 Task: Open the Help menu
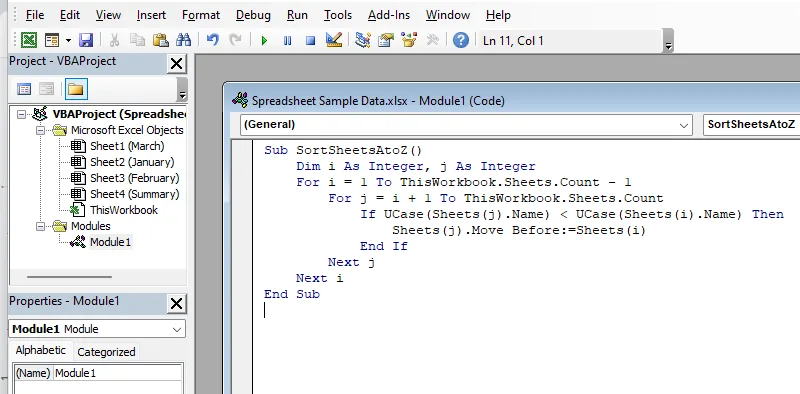tap(498, 15)
